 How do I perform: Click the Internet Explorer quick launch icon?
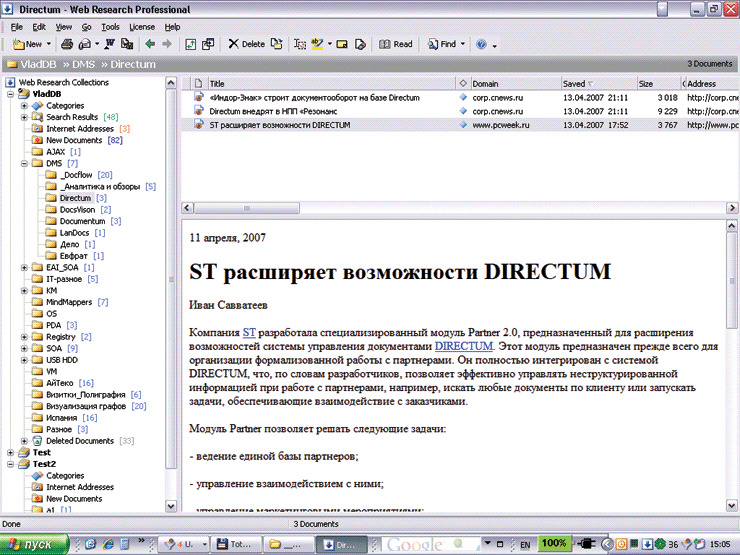click(x=109, y=544)
